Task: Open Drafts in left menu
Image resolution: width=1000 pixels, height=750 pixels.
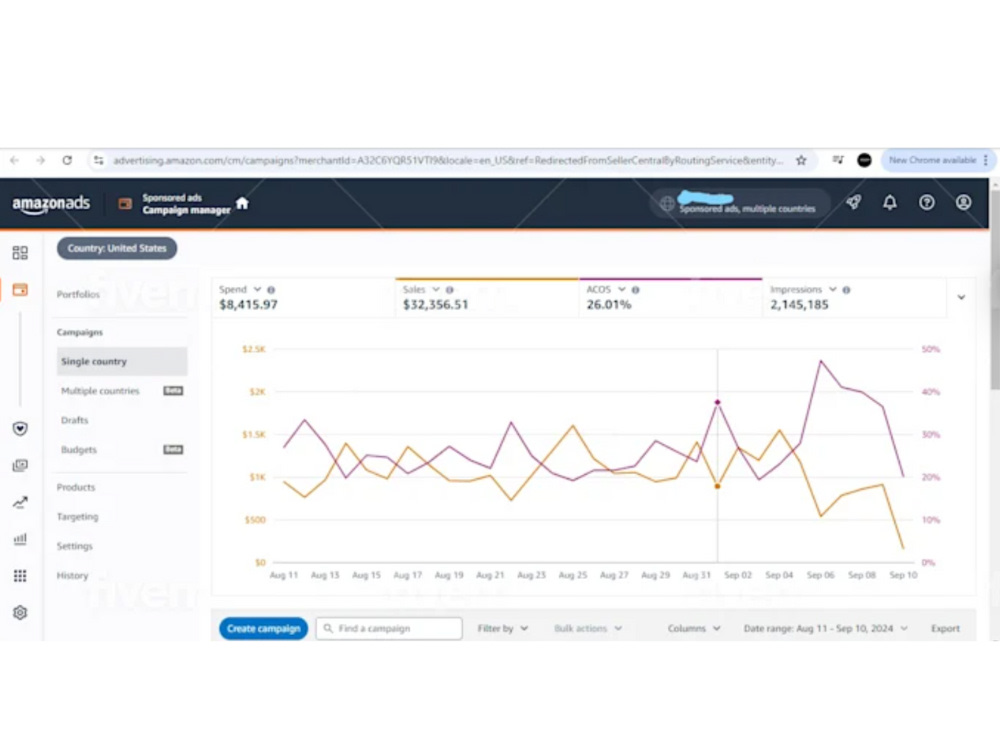Action: (x=75, y=420)
